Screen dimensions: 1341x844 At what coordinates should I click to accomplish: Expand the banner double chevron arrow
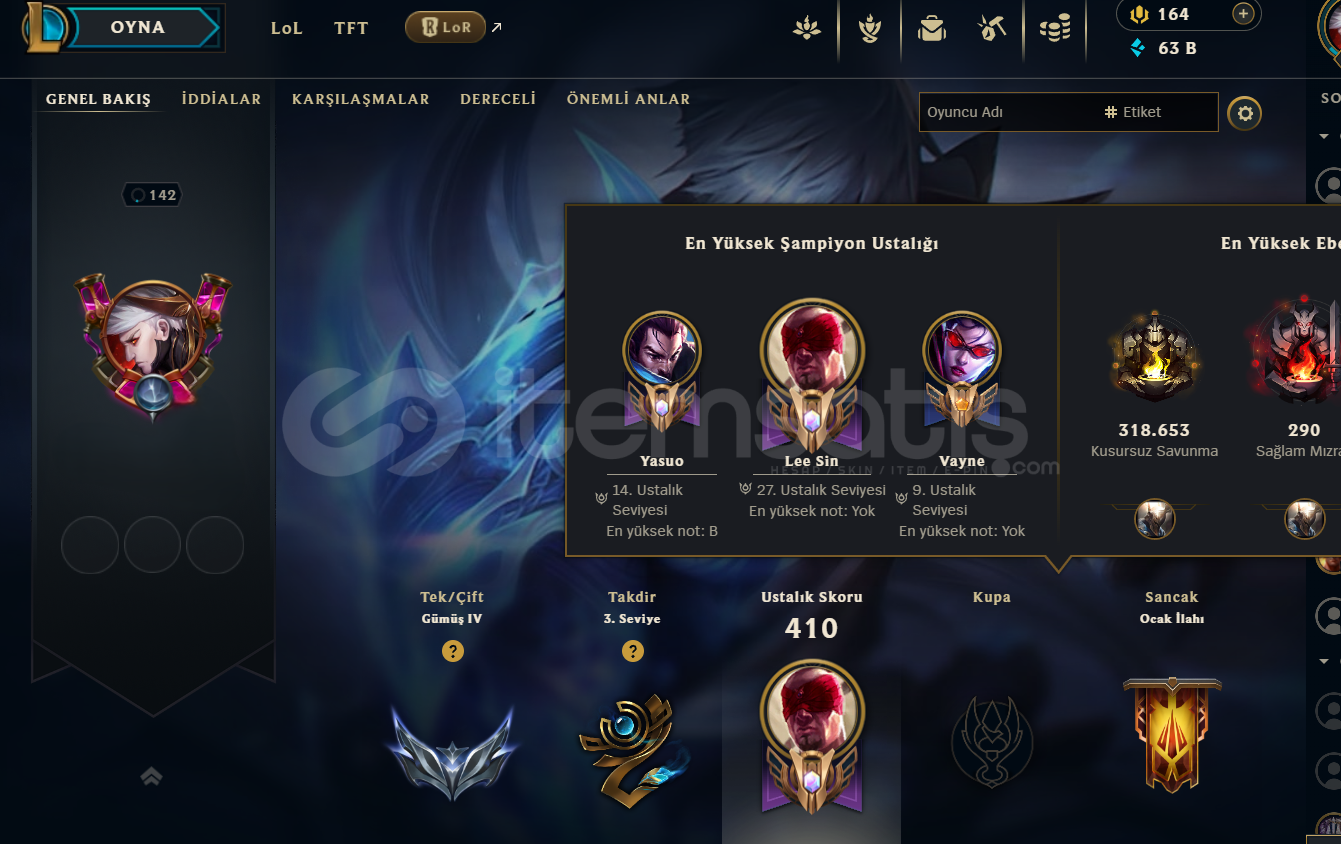pos(152,776)
